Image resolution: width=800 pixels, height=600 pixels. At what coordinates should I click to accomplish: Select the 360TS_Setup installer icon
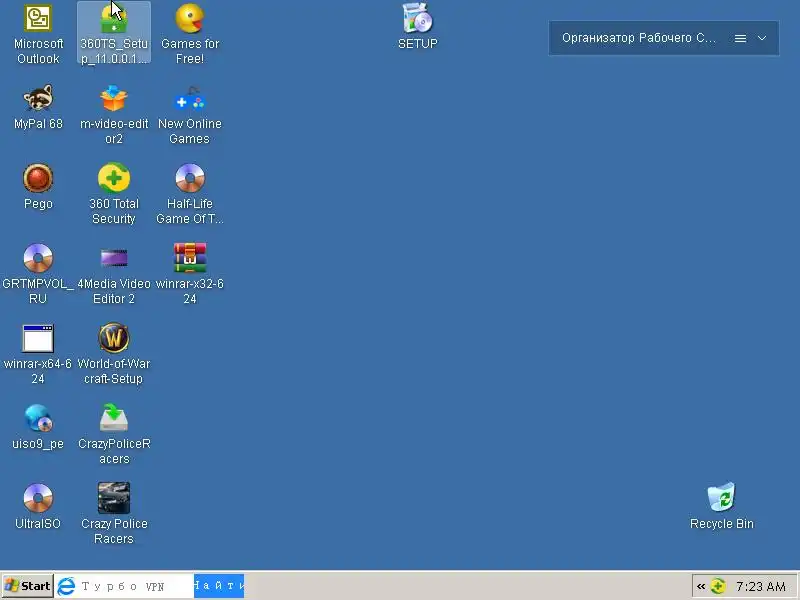click(114, 33)
